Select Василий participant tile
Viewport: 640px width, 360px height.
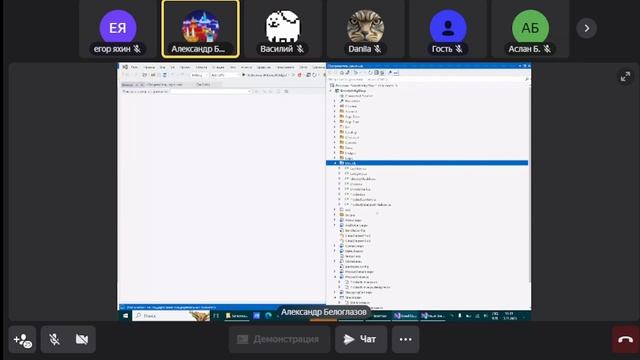pos(283,29)
